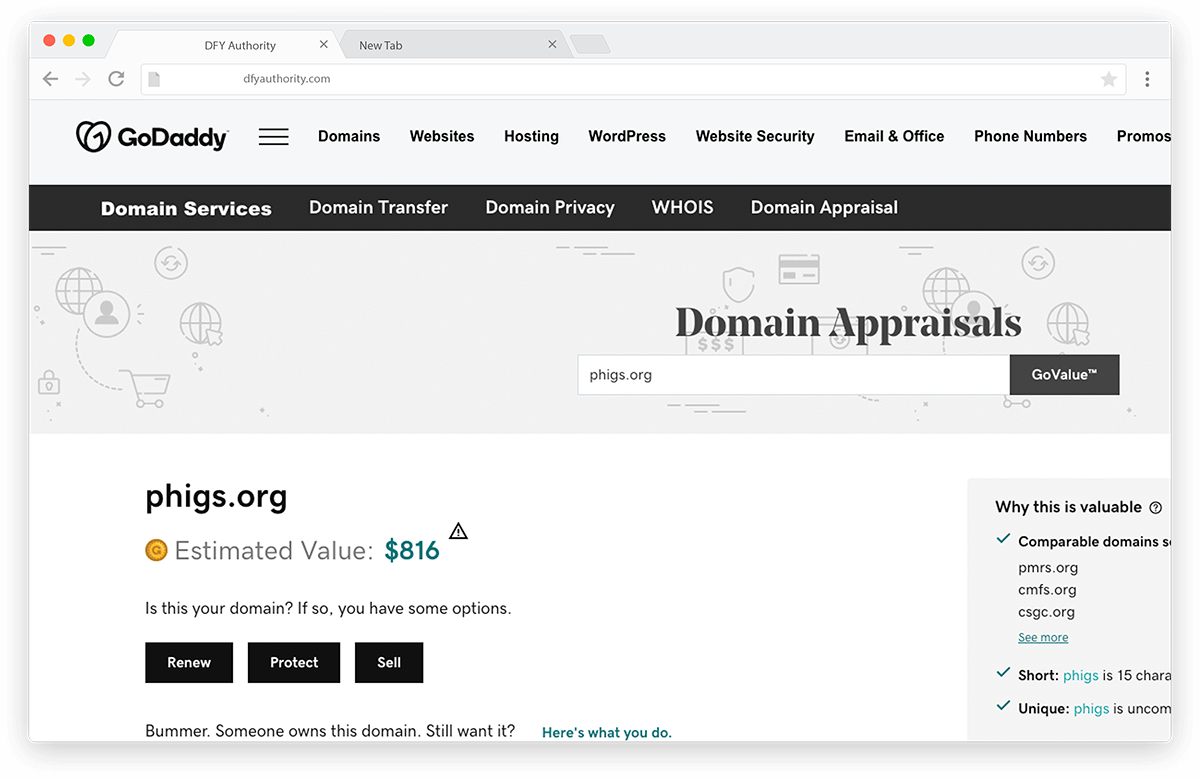The image size is (1200, 778).
Task: Open the Here's what you do link
Action: [x=607, y=733]
